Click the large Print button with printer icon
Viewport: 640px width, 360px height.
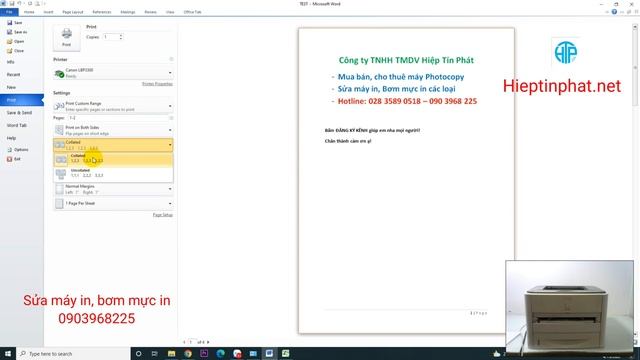(x=67, y=38)
